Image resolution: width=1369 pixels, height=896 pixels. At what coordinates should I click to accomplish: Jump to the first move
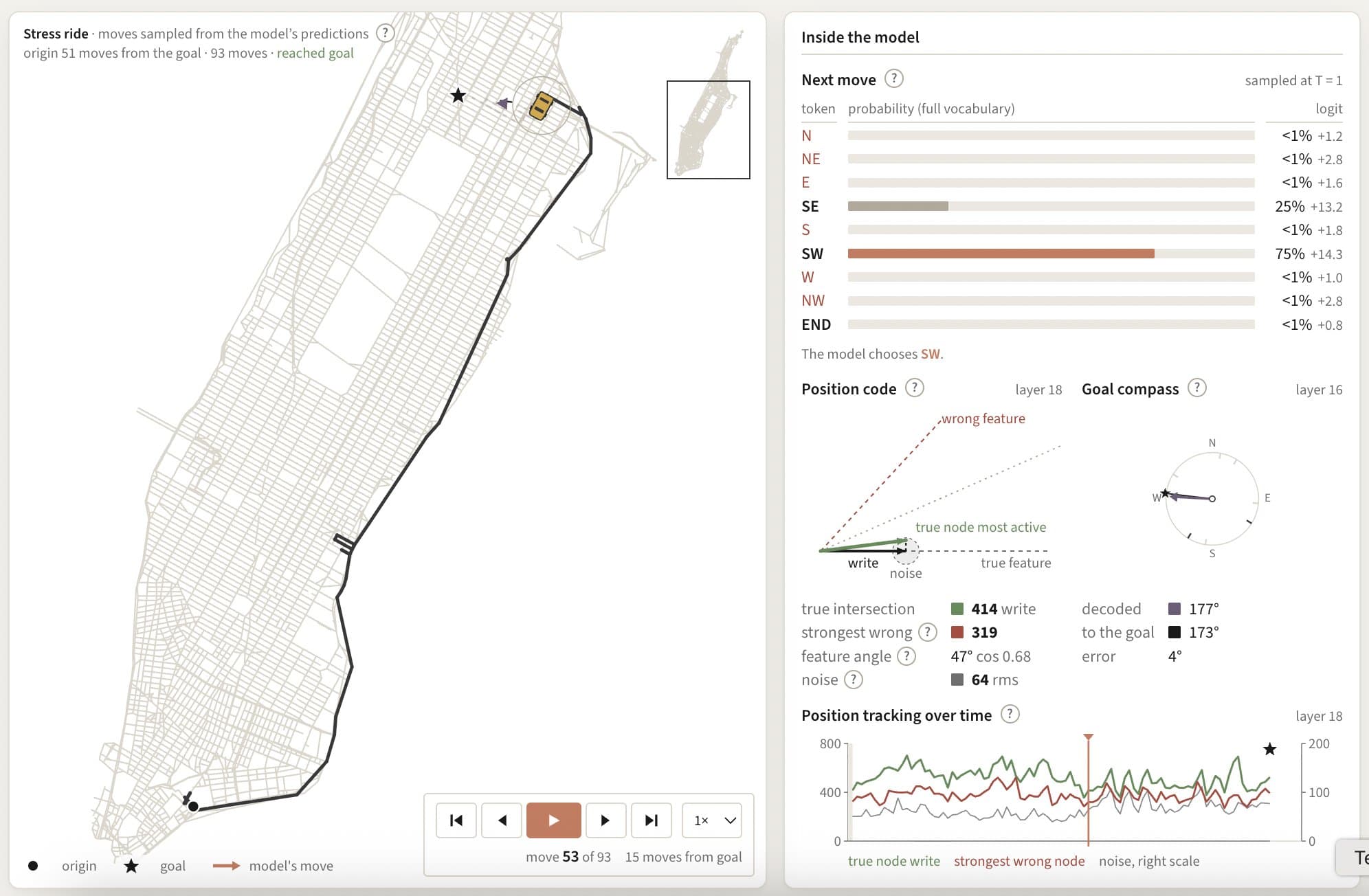click(456, 820)
